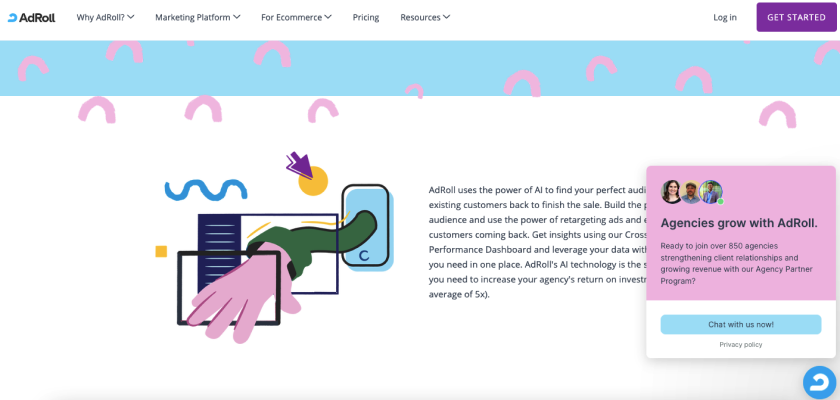Click the Log in link
Viewport: 840px width, 400px height.
click(x=725, y=17)
